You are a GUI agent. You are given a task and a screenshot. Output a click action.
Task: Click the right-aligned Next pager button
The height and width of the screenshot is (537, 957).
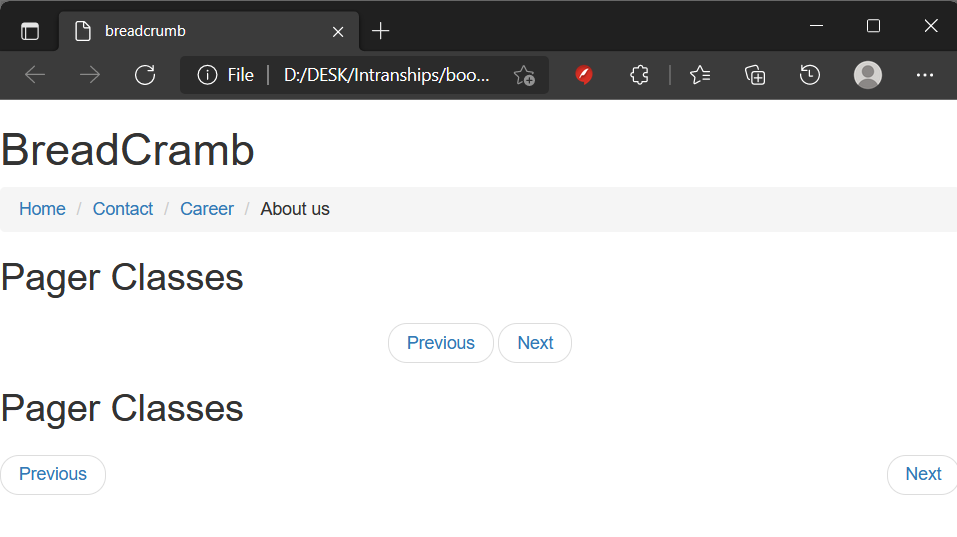pyautogui.click(x=922, y=474)
